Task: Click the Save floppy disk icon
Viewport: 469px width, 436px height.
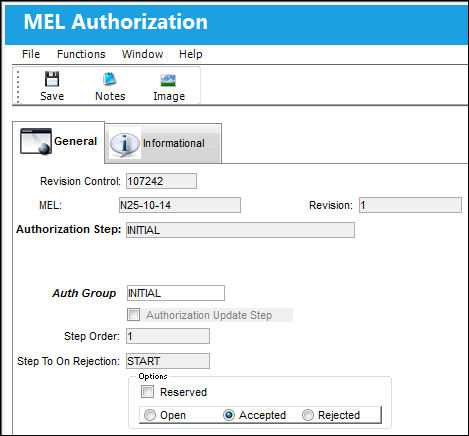Action: click(52, 79)
